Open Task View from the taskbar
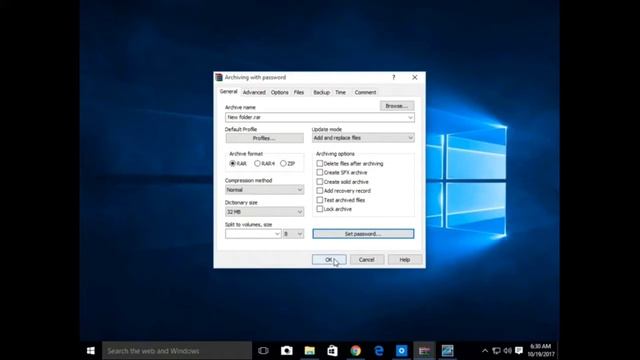The height and width of the screenshot is (360, 640). (x=263, y=351)
